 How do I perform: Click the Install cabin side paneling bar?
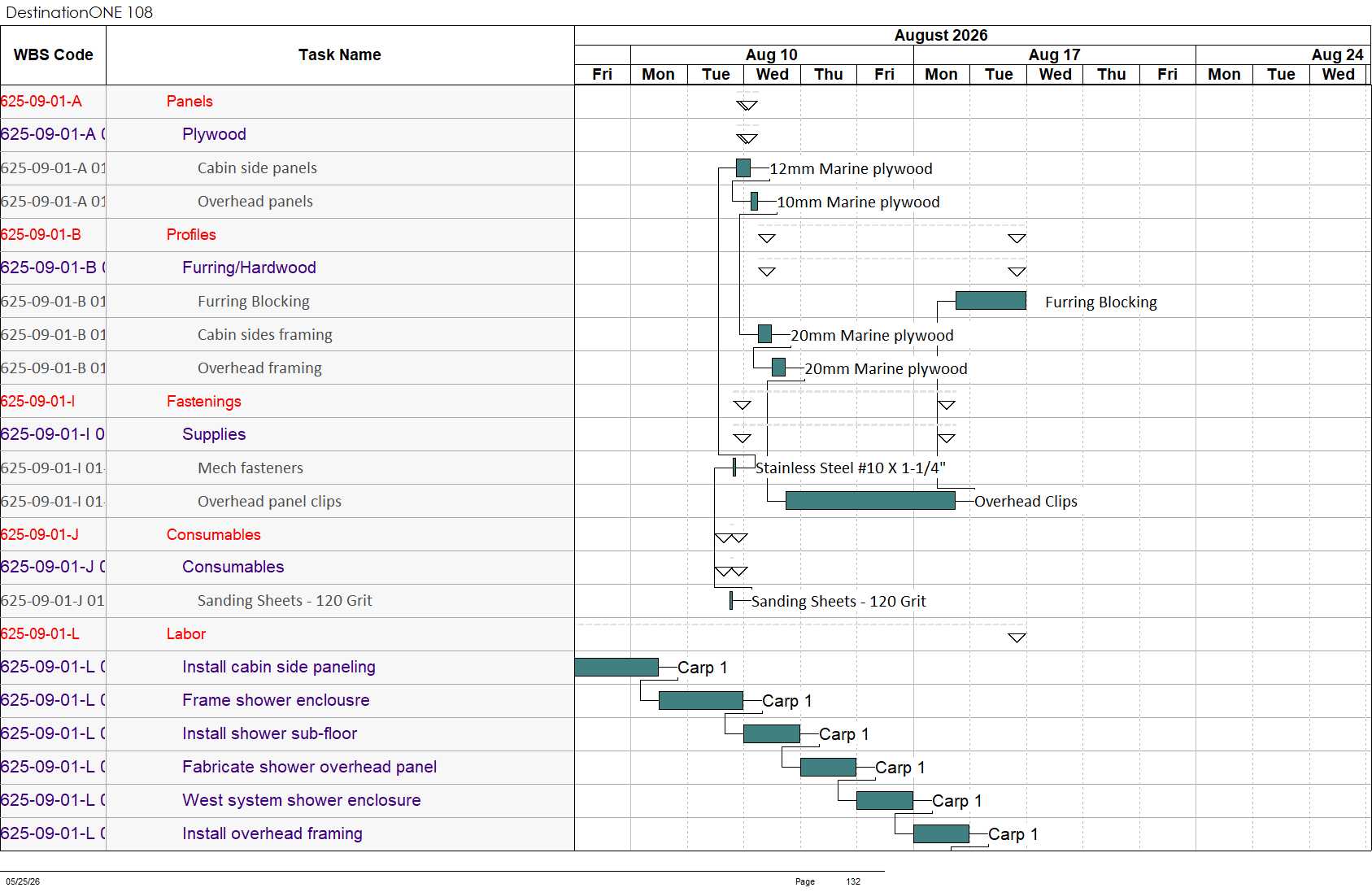[x=616, y=668]
